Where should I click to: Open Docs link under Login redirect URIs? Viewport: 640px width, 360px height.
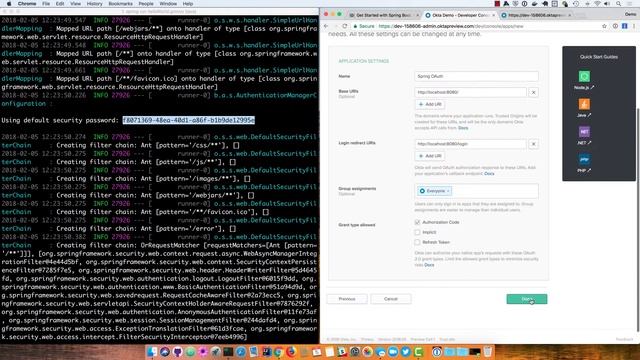tap(489, 174)
